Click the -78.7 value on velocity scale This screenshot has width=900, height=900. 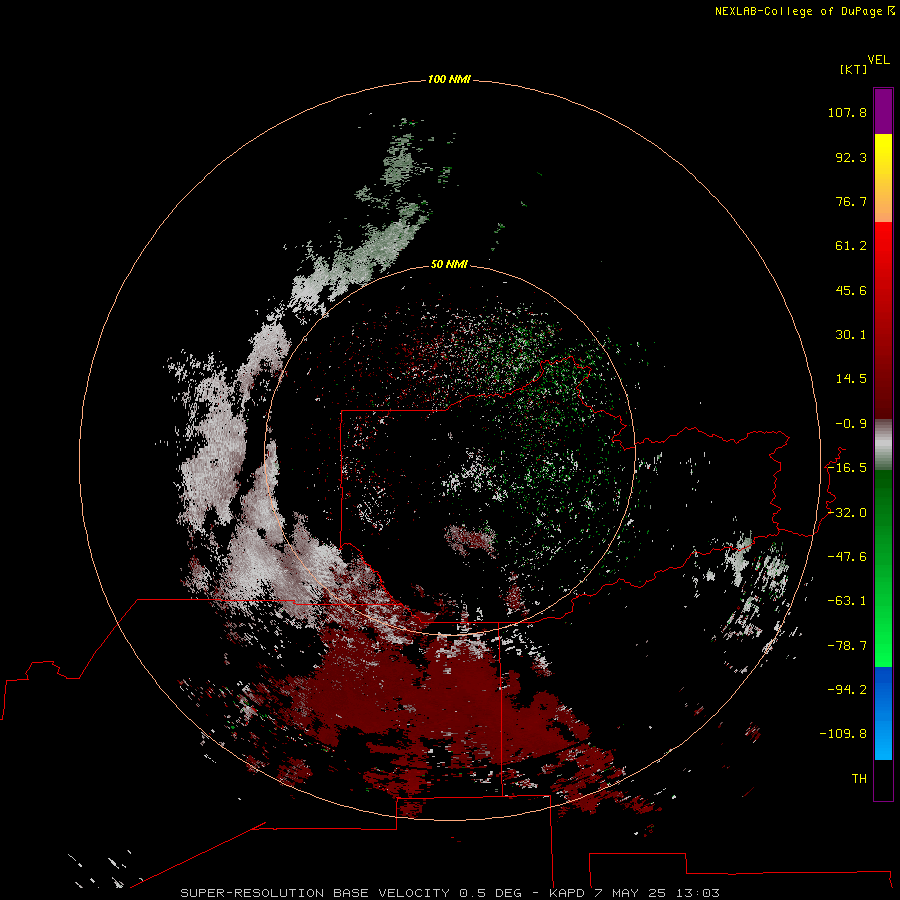coord(847,646)
